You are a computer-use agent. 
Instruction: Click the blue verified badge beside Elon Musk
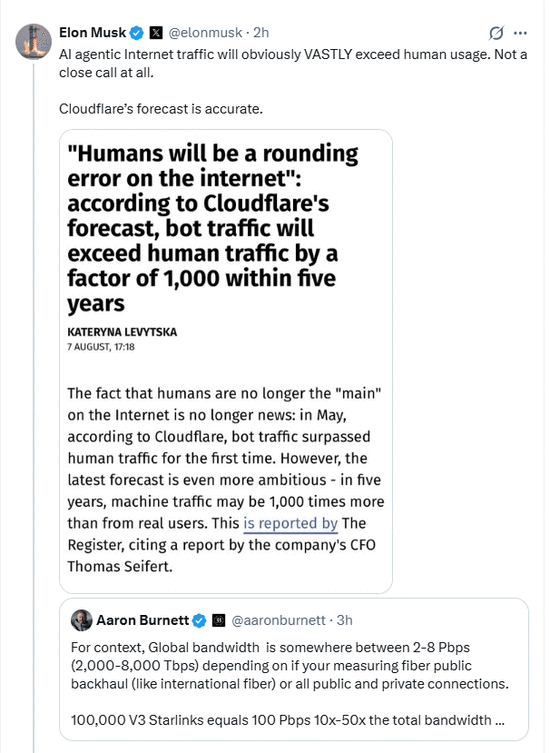point(137,33)
